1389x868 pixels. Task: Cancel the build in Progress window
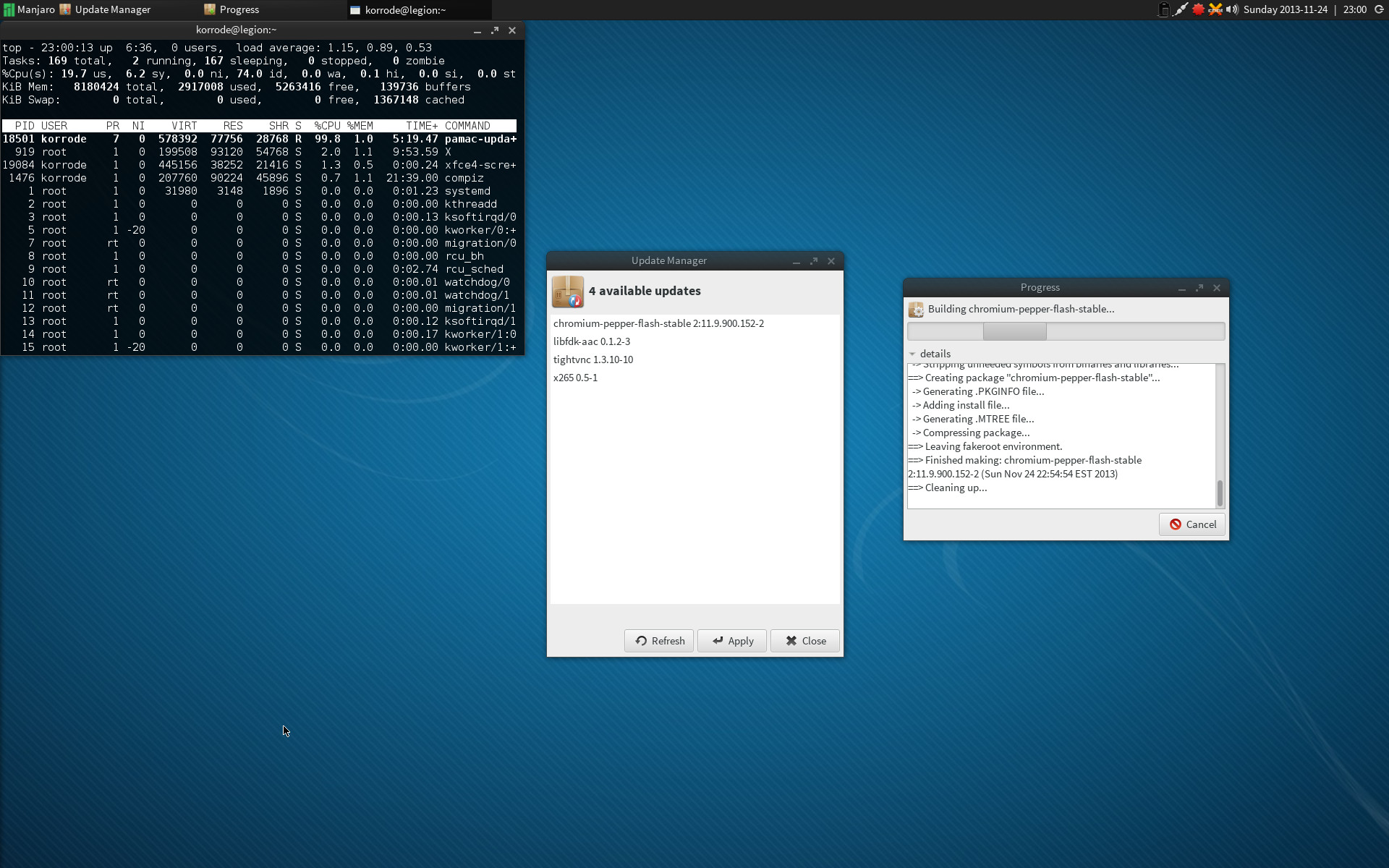pyautogui.click(x=1192, y=524)
